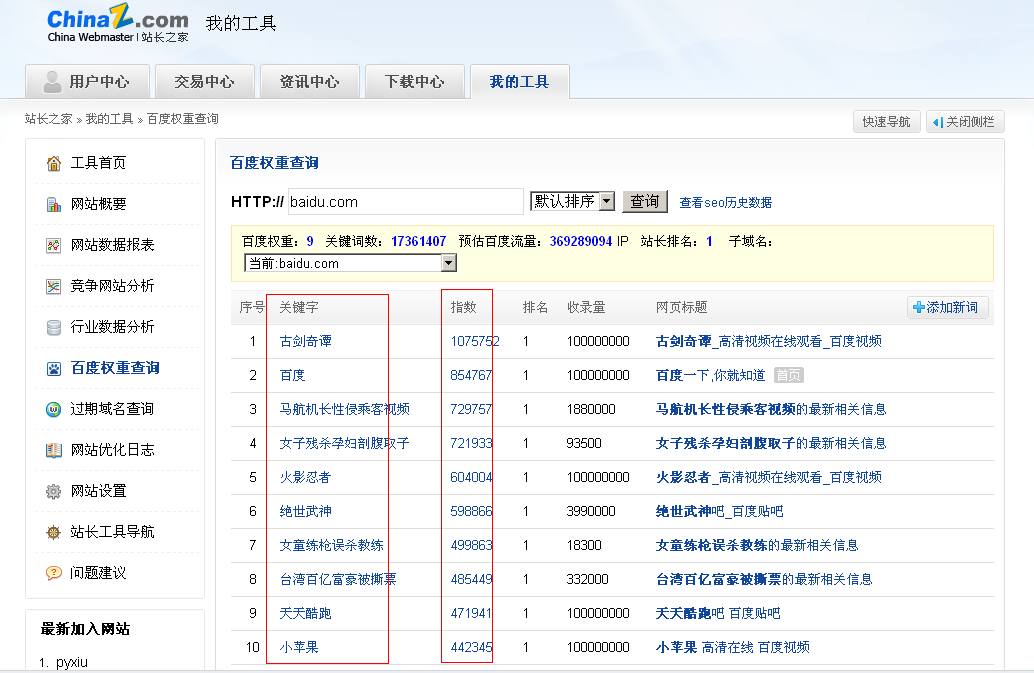Open the 下载中心 tab
1034x673 pixels.
pos(414,82)
